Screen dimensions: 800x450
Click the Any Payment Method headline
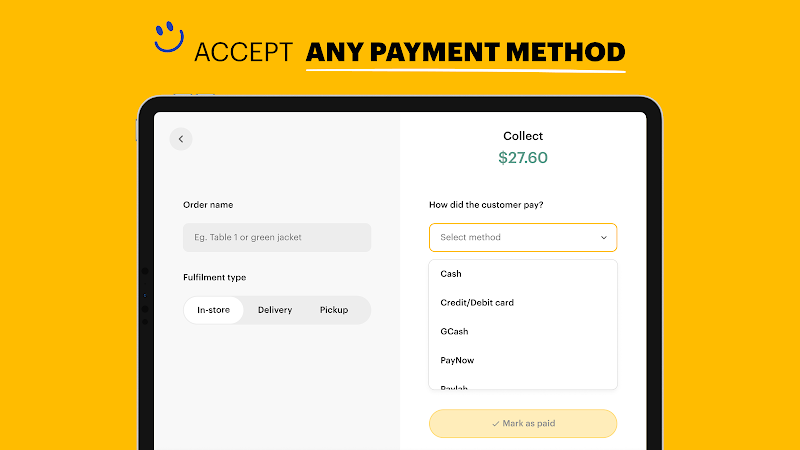click(x=465, y=52)
